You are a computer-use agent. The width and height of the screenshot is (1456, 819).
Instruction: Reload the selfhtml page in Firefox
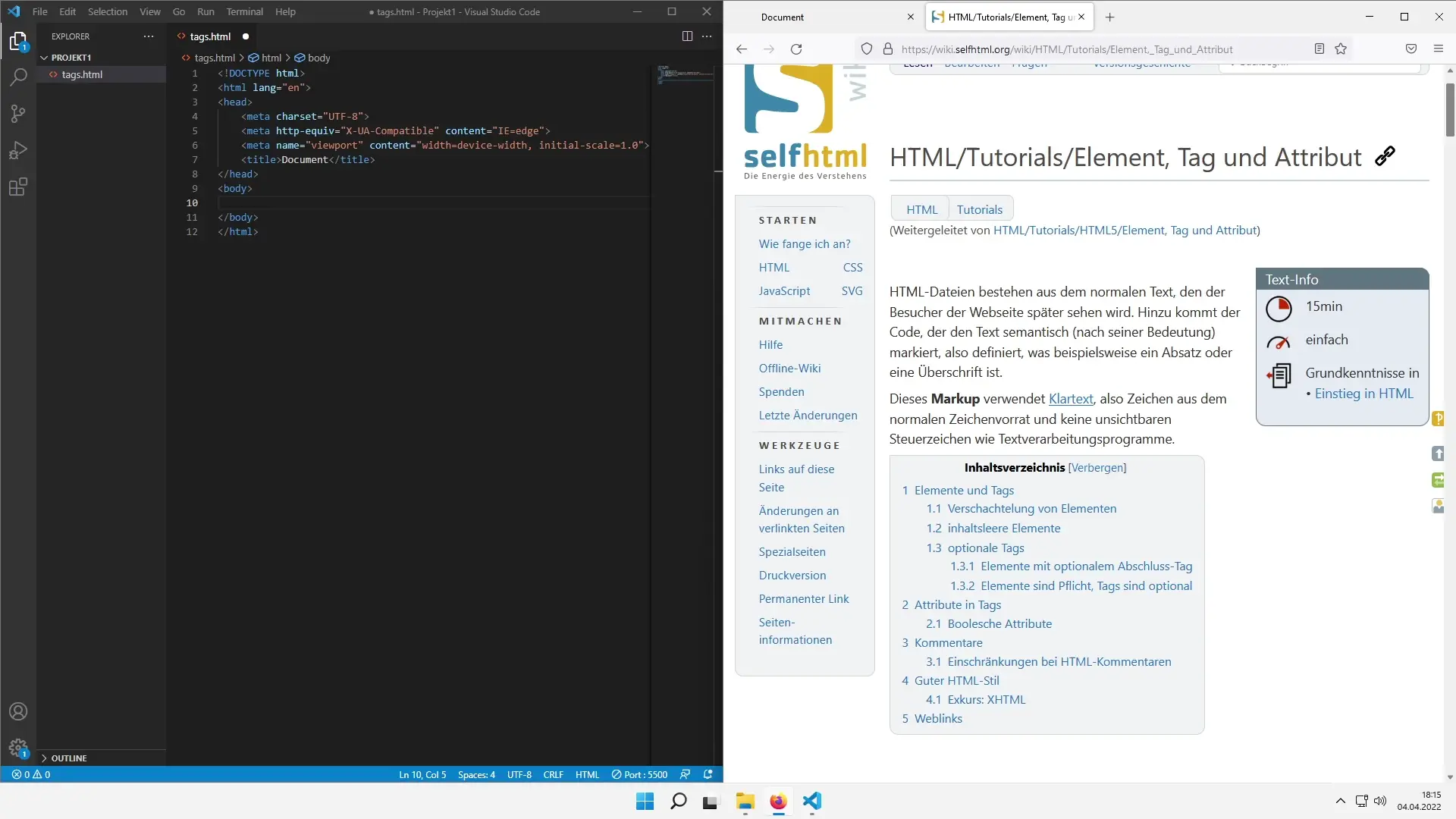click(796, 49)
